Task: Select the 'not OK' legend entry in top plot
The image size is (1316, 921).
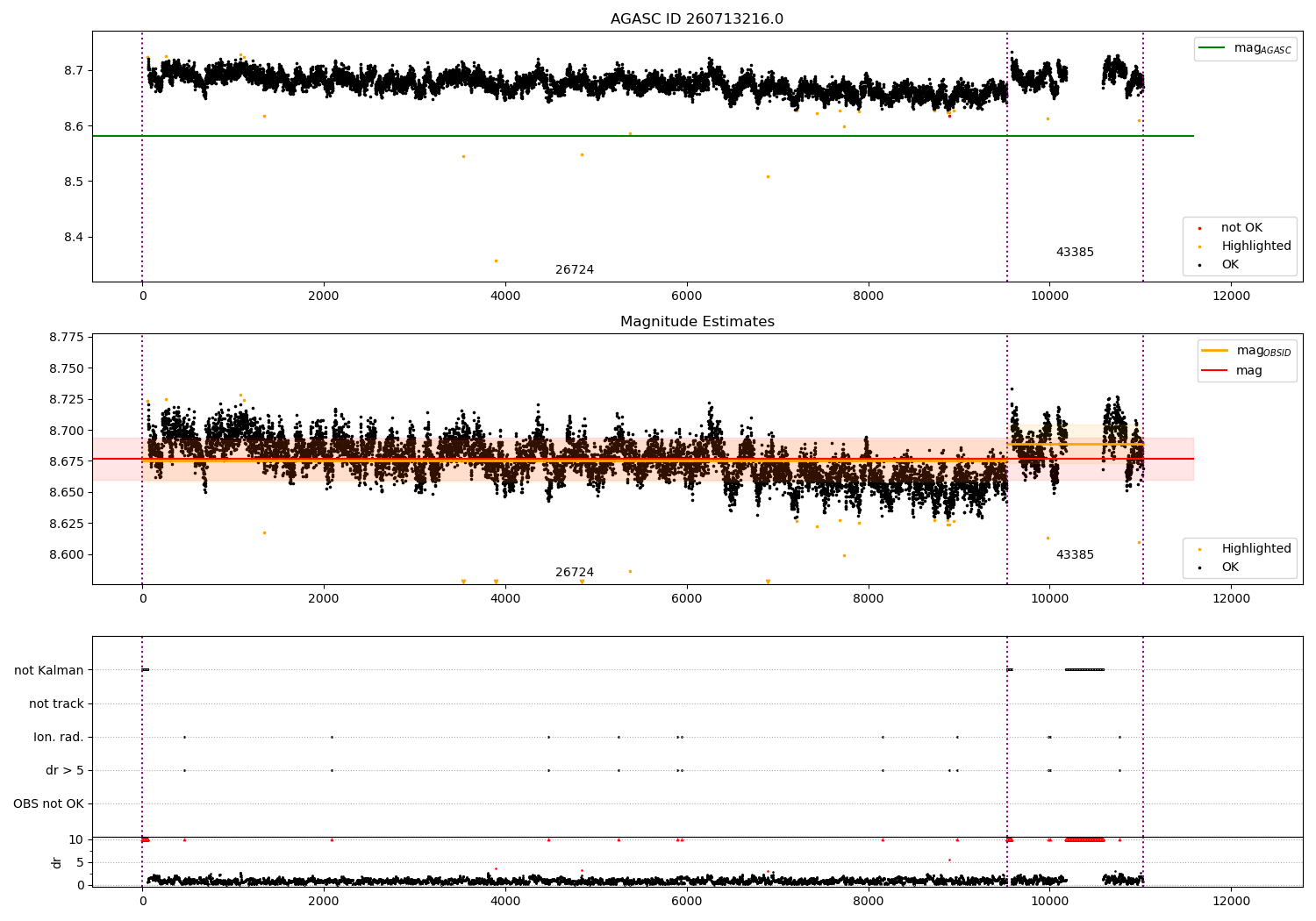Action: [1241, 228]
